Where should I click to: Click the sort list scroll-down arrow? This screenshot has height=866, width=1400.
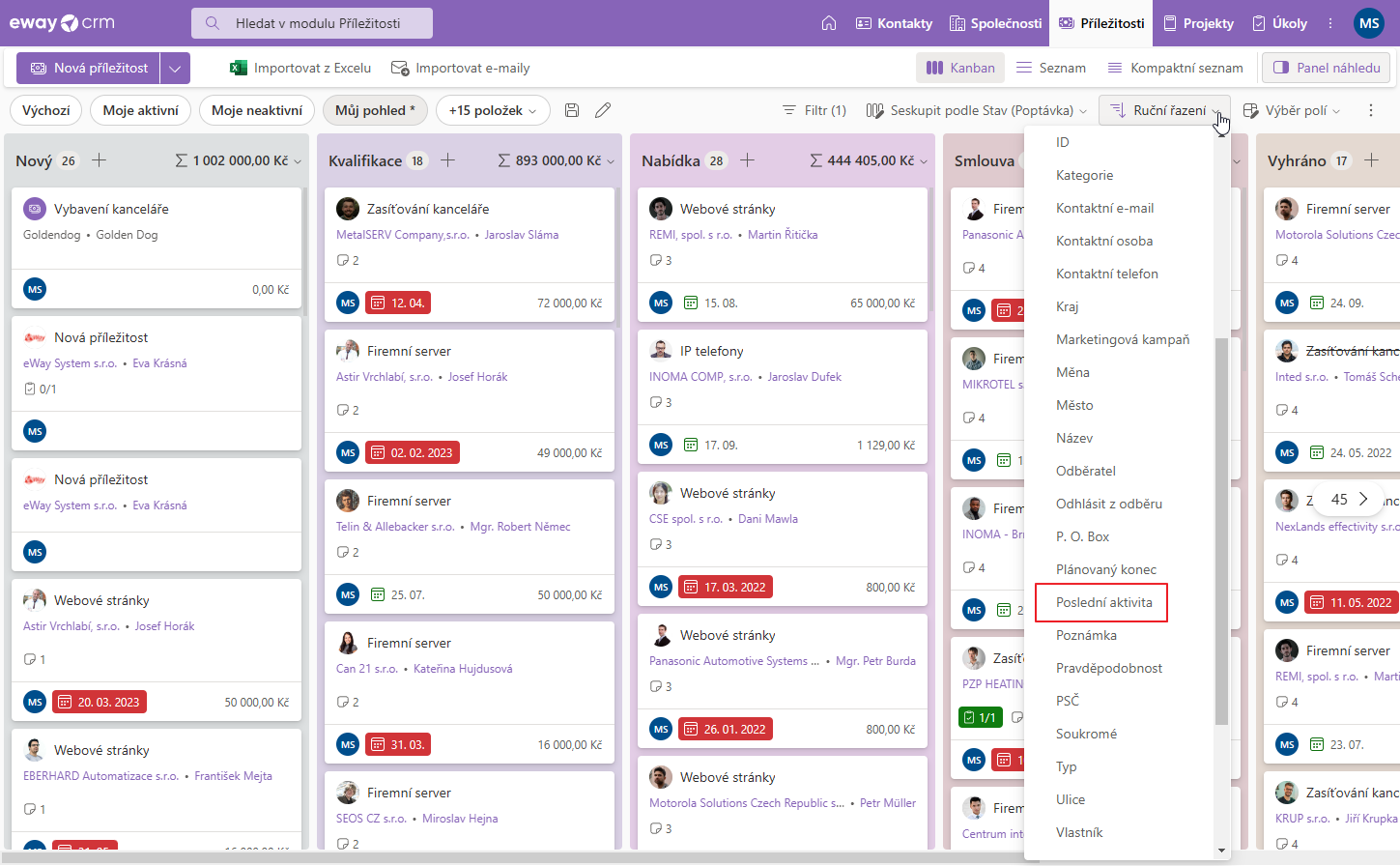[1221, 852]
